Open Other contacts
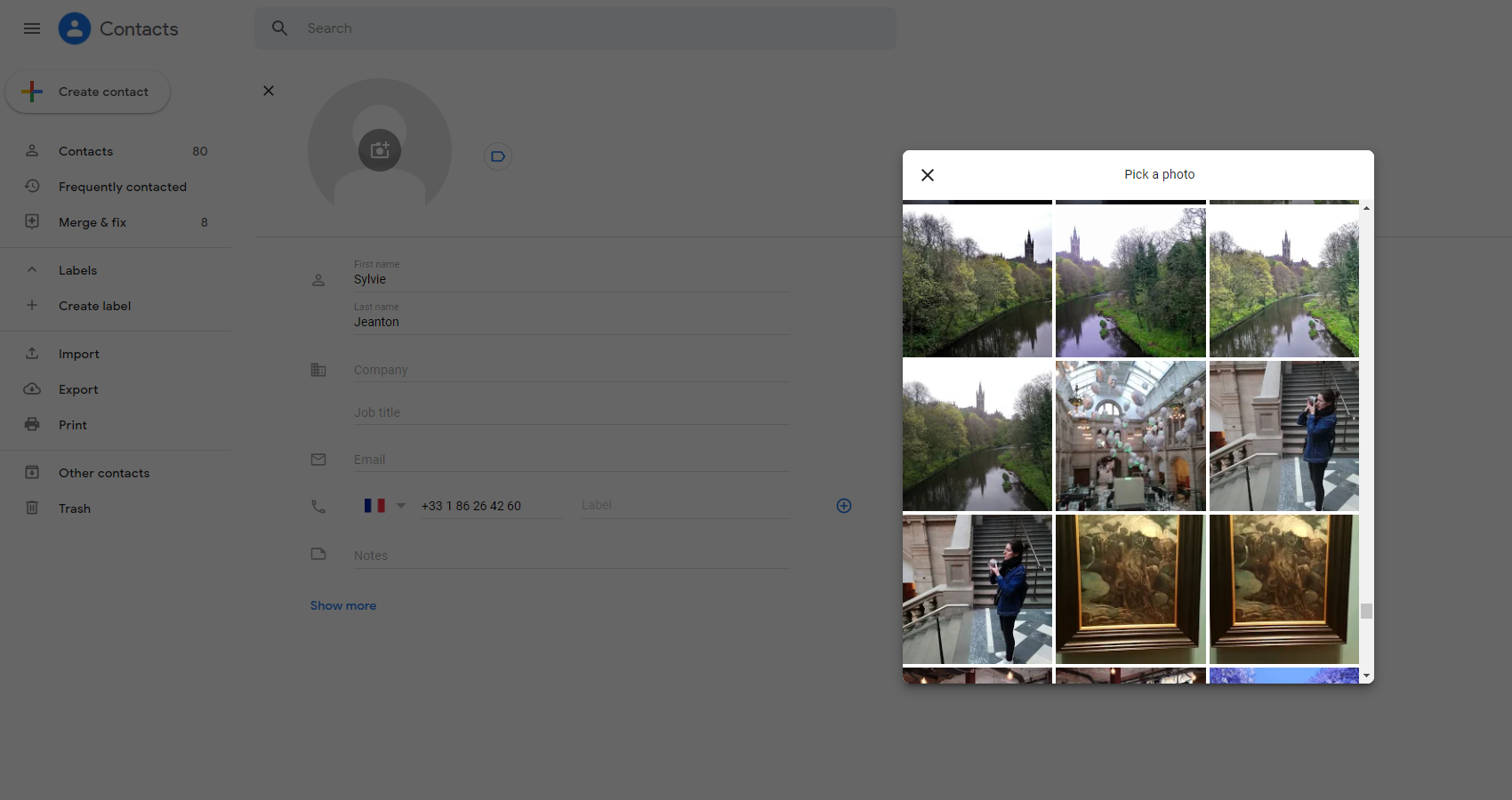Image resolution: width=1512 pixels, height=800 pixels. pyautogui.click(x=116, y=473)
